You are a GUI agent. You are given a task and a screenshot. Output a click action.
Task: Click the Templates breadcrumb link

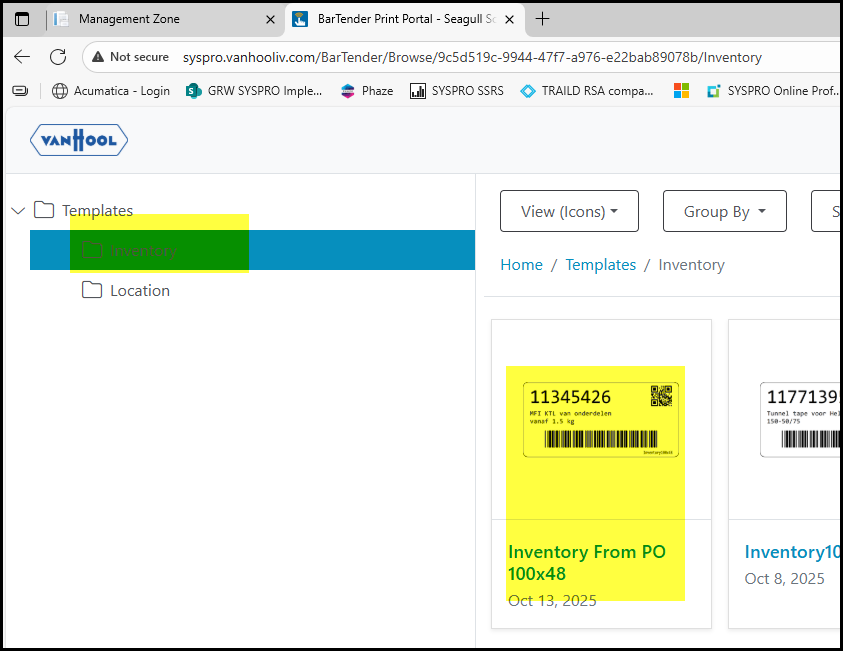coord(600,265)
